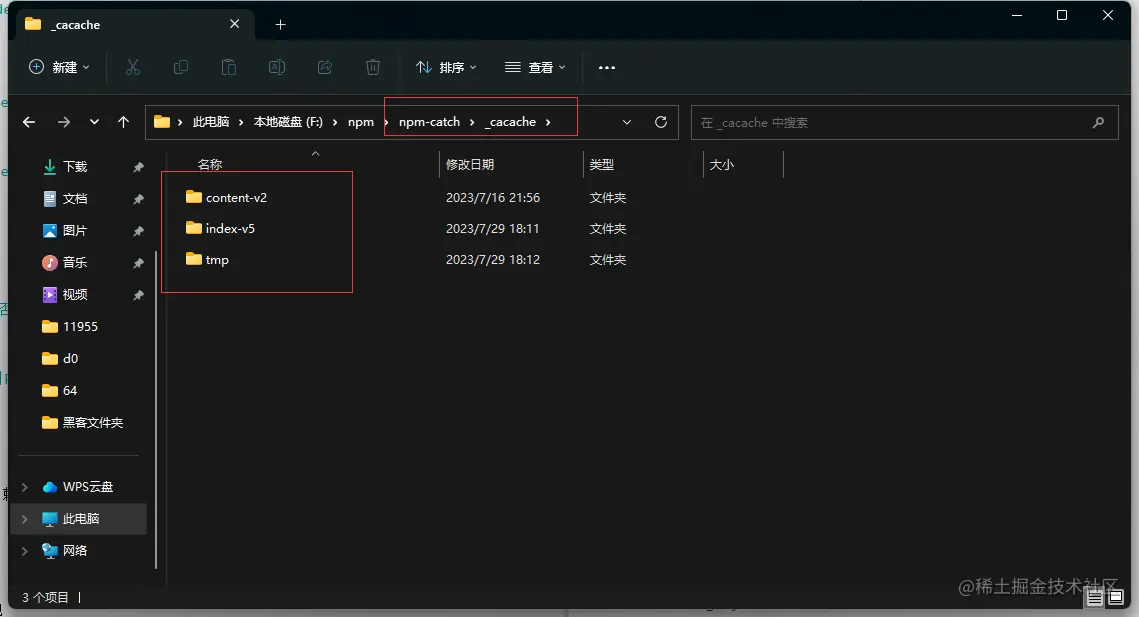Click the Copy icon in toolbar
1139x617 pixels.
(181, 67)
